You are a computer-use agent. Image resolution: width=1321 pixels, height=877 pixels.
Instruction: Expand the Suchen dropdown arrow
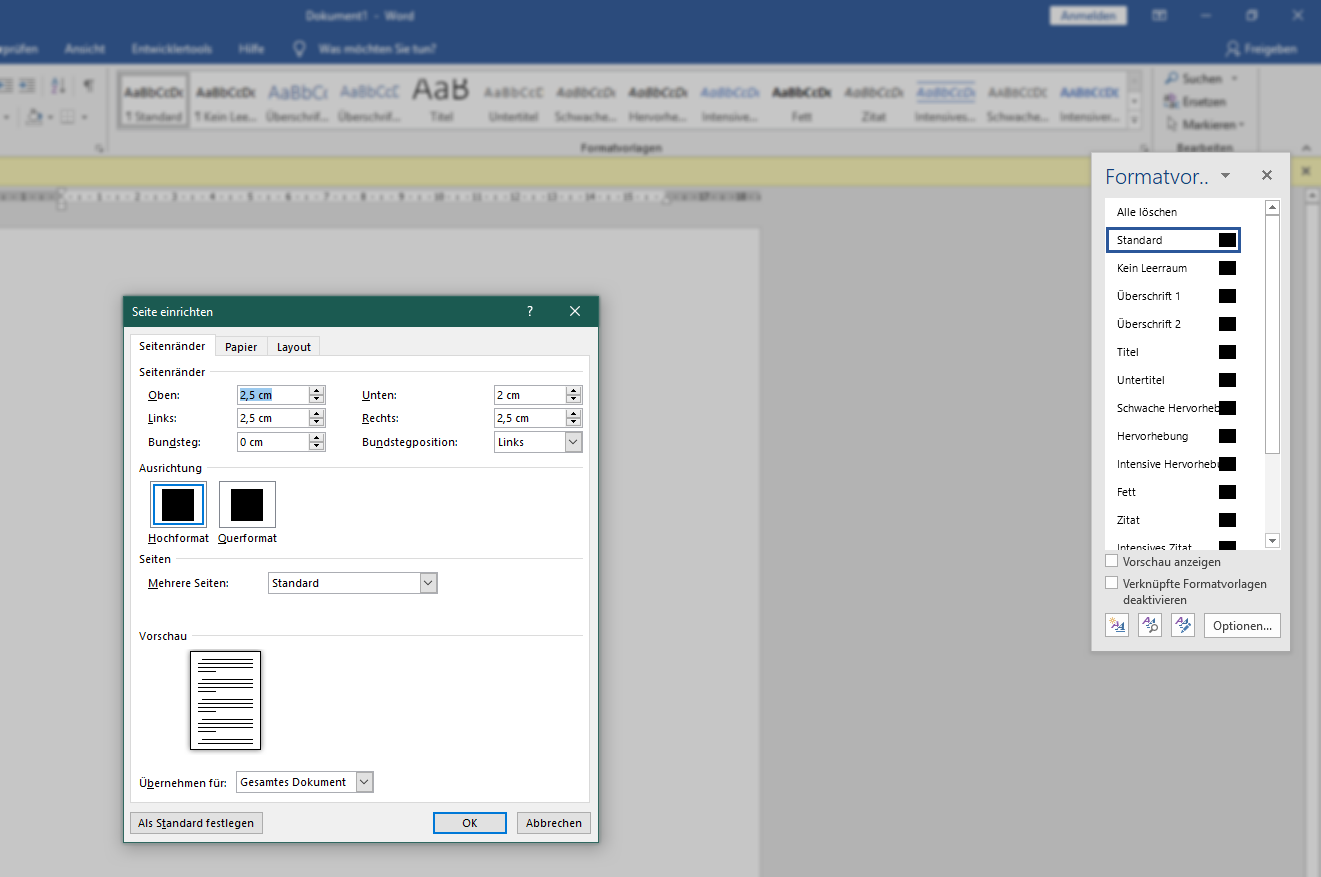[1234, 78]
